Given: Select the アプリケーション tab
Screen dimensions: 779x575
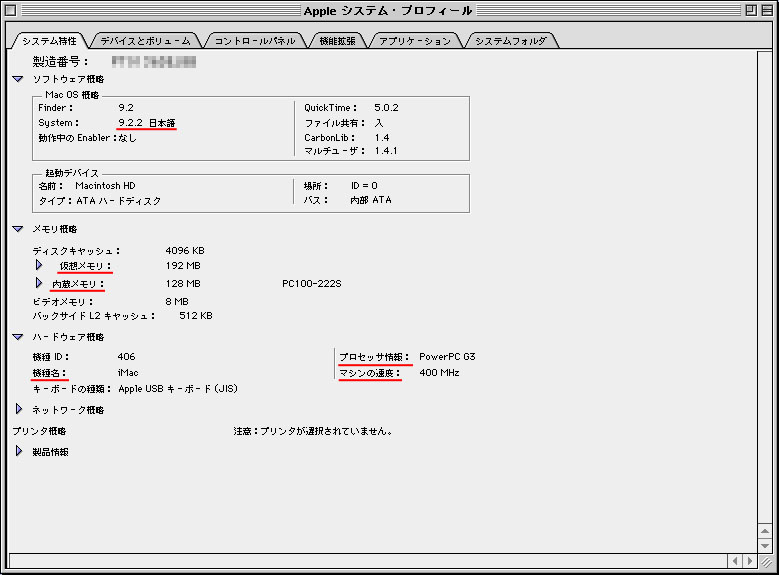Looking at the screenshot, I should click(x=415, y=41).
